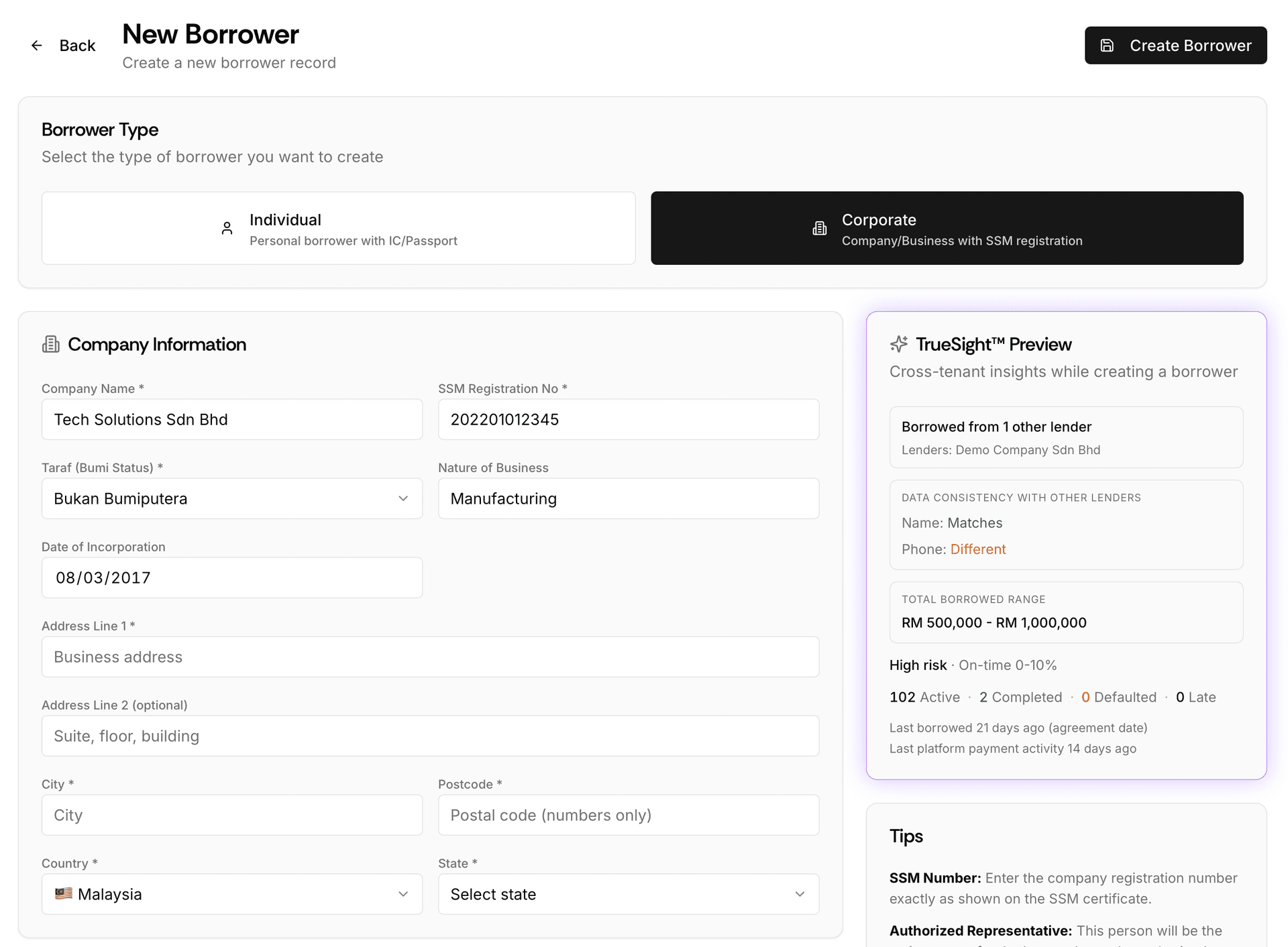The image size is (1288, 947).
Task: Click the person icon for Individual borrower
Action: [x=227, y=227]
